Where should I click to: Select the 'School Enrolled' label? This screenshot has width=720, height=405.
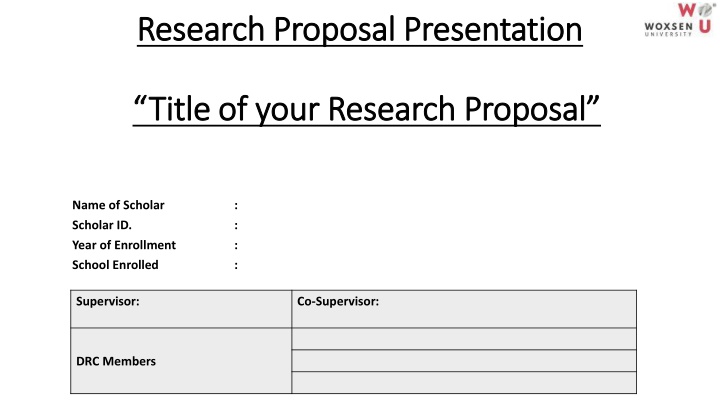(x=115, y=265)
